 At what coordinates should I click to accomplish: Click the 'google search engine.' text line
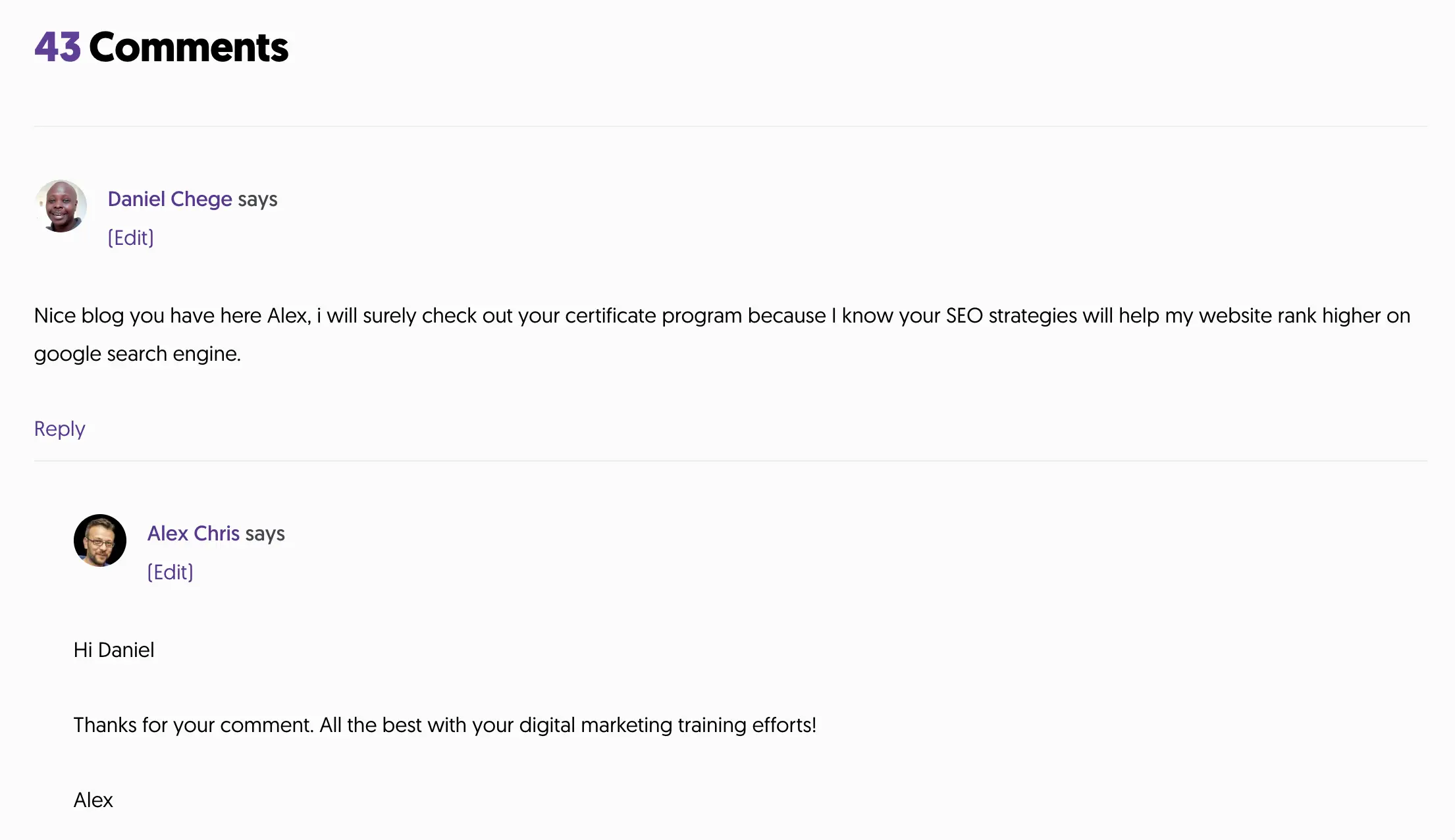click(137, 354)
